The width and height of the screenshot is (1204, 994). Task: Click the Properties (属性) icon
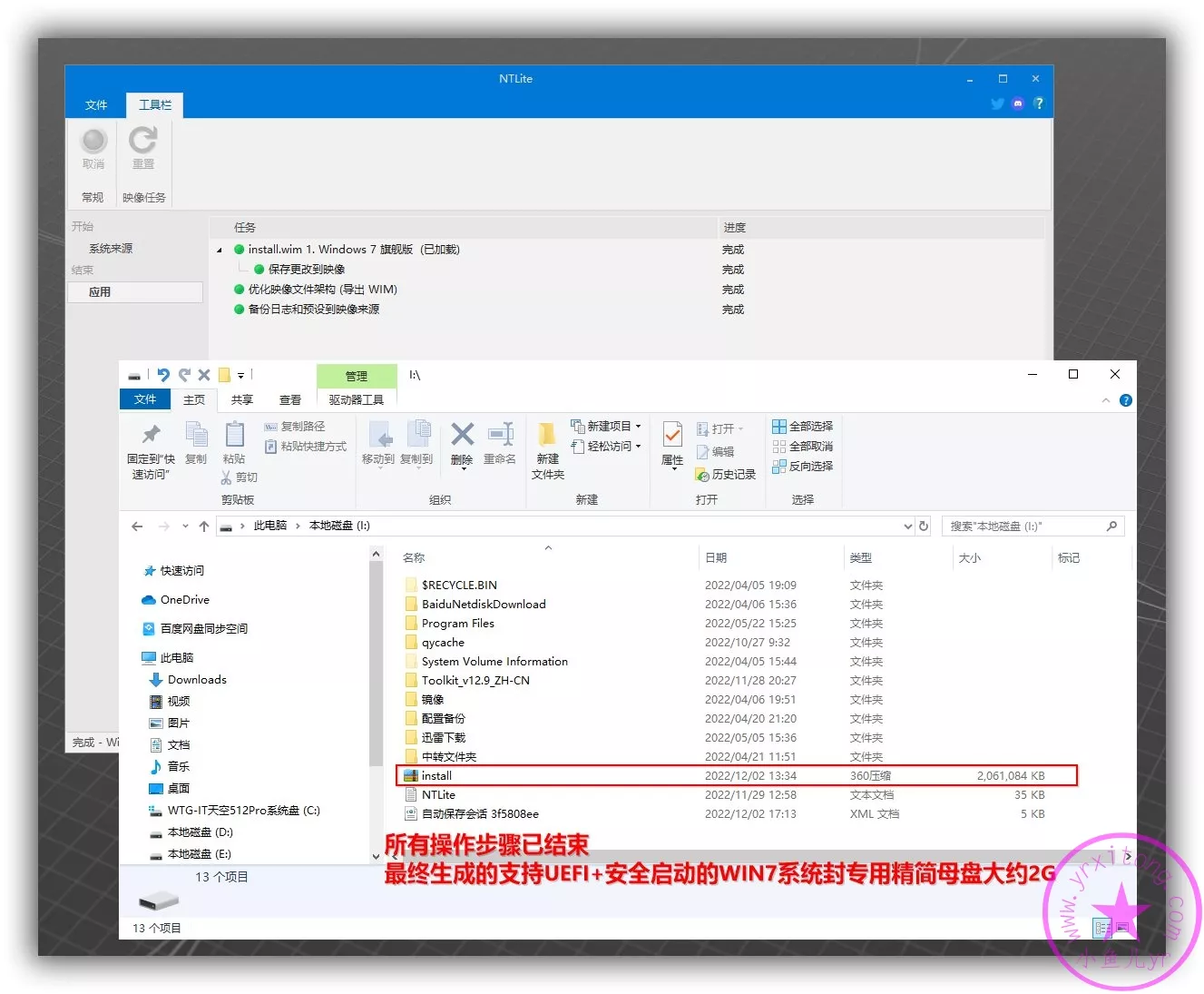672,434
